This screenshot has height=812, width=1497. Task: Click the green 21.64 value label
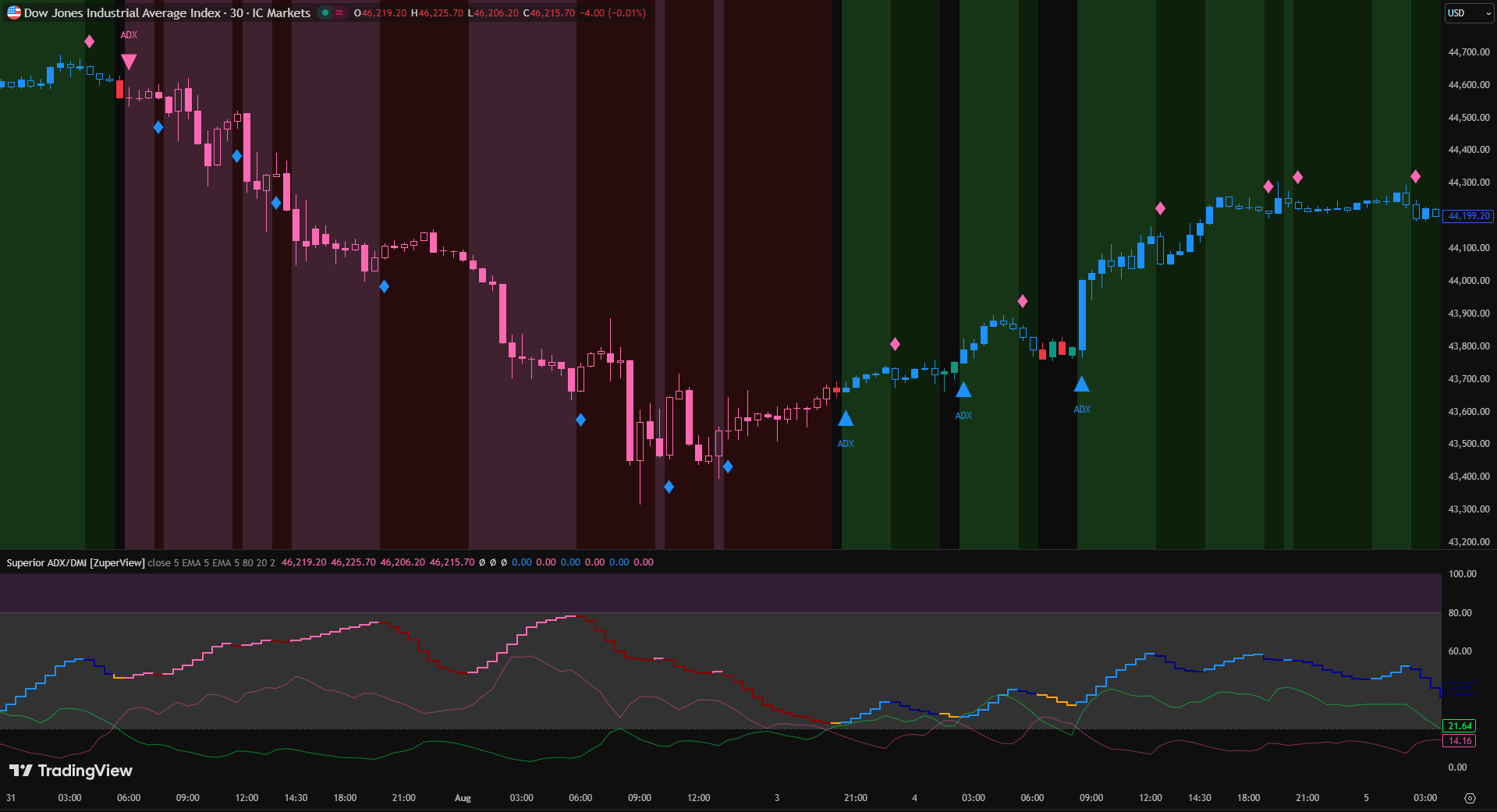pyautogui.click(x=1460, y=726)
